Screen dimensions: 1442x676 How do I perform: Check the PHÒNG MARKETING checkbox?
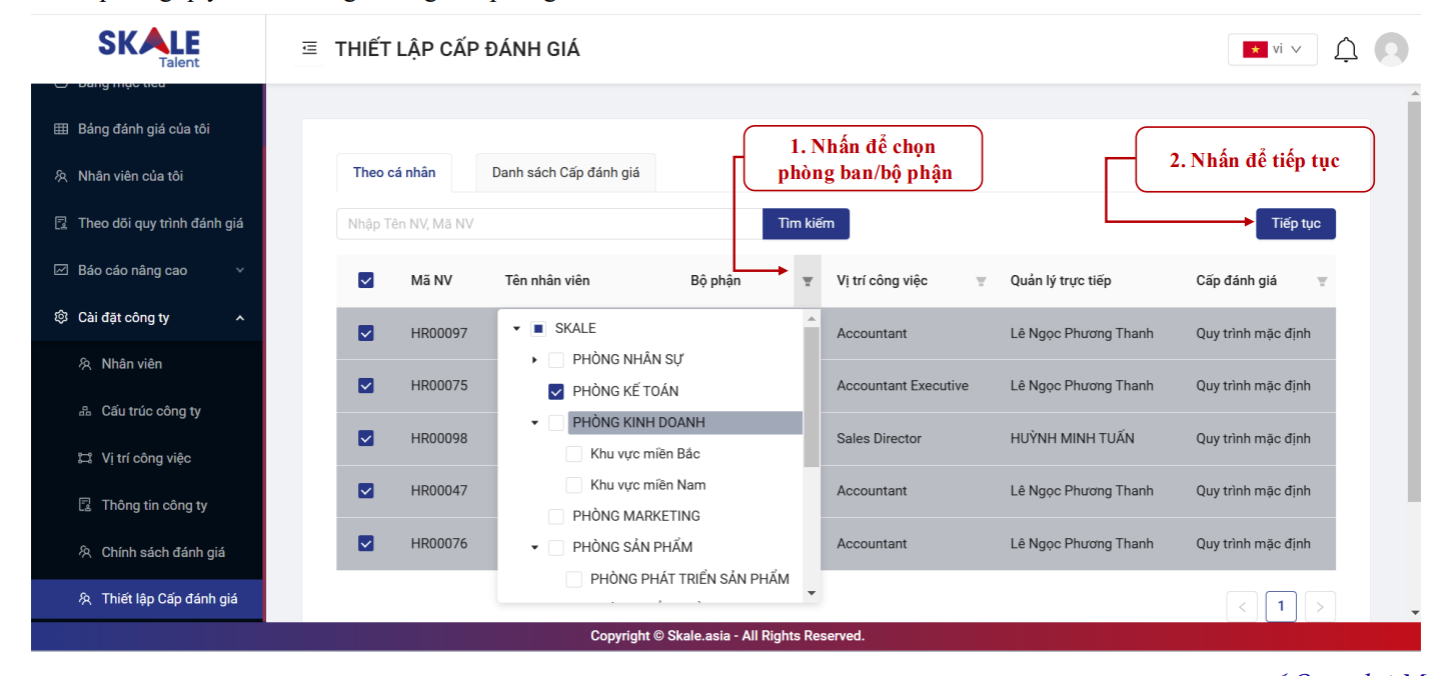(x=556, y=516)
